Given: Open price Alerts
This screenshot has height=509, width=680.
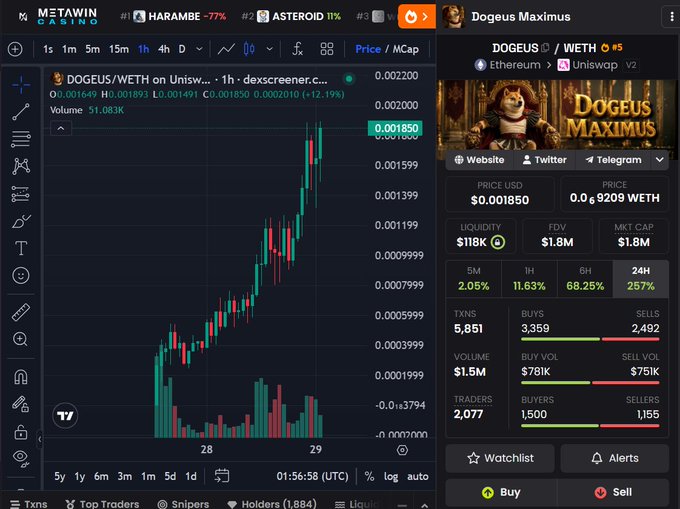Looking at the screenshot, I should (615, 458).
